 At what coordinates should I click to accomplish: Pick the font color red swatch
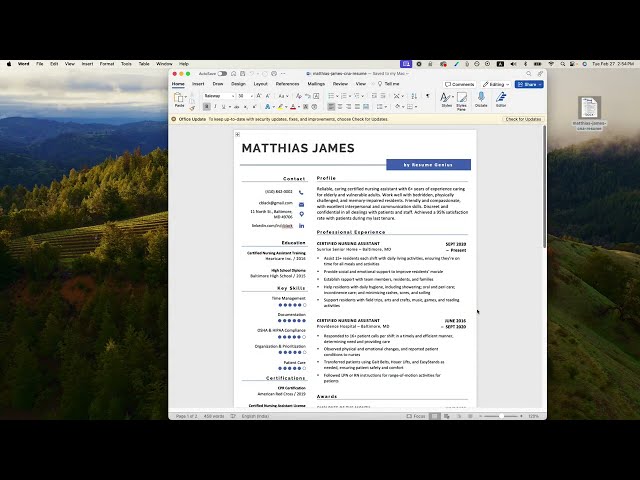pyautogui.click(x=293, y=107)
